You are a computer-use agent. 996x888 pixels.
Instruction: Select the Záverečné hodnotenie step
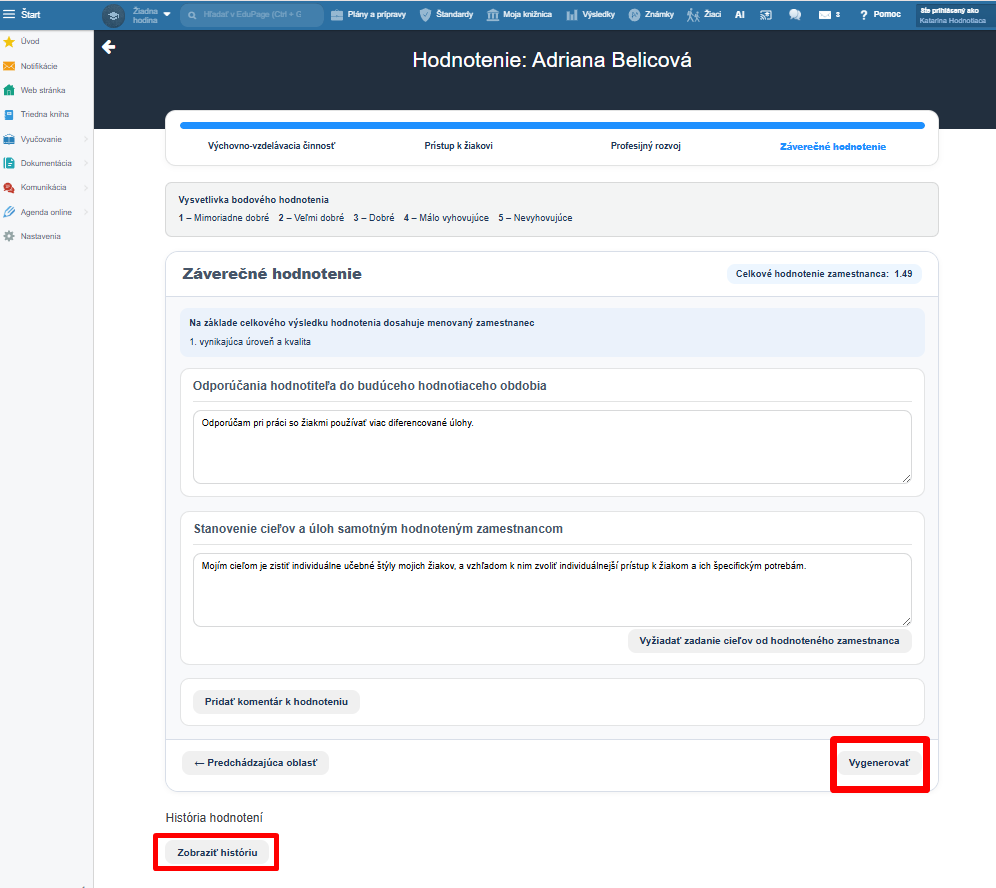(x=833, y=147)
